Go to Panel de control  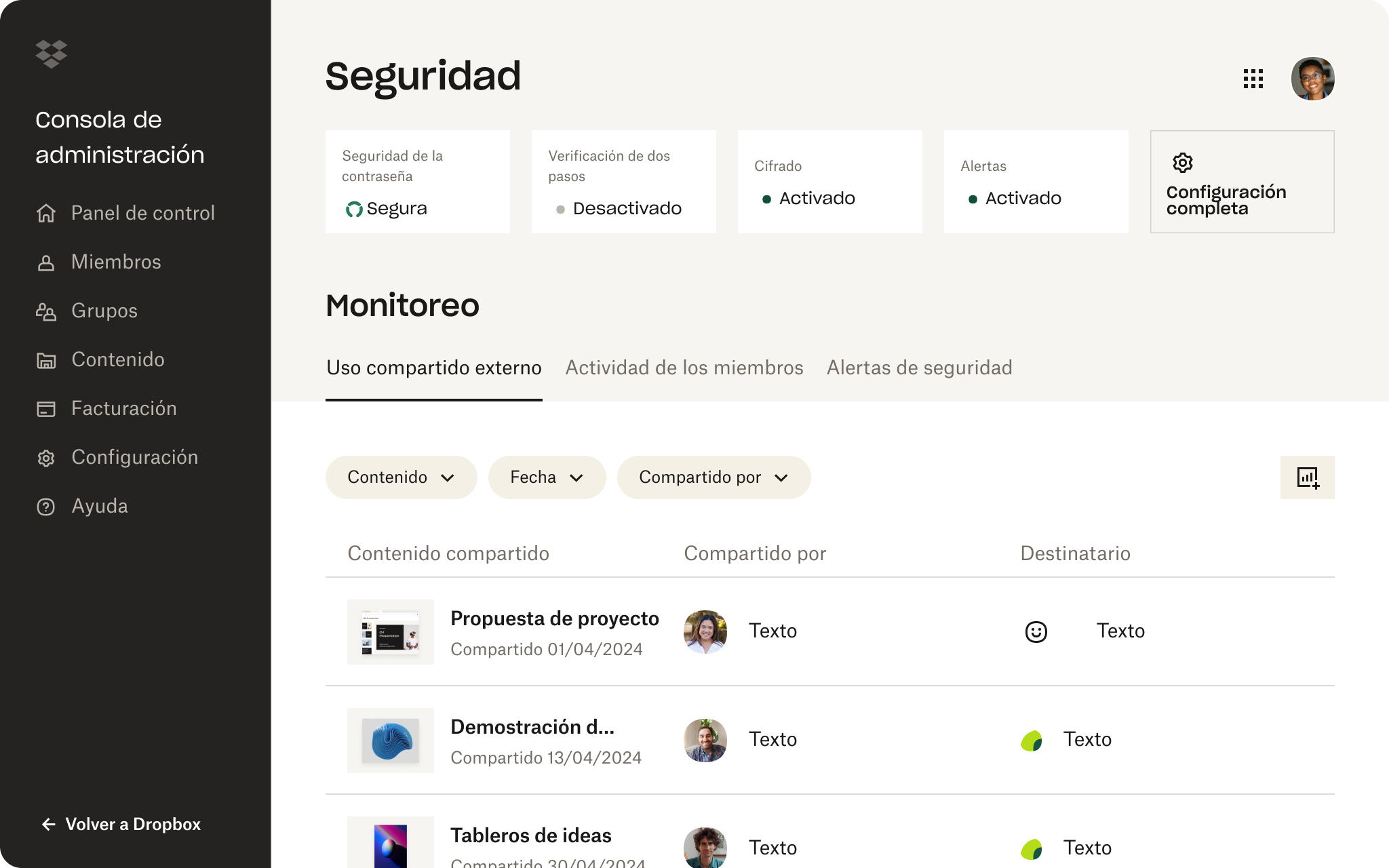(x=125, y=213)
